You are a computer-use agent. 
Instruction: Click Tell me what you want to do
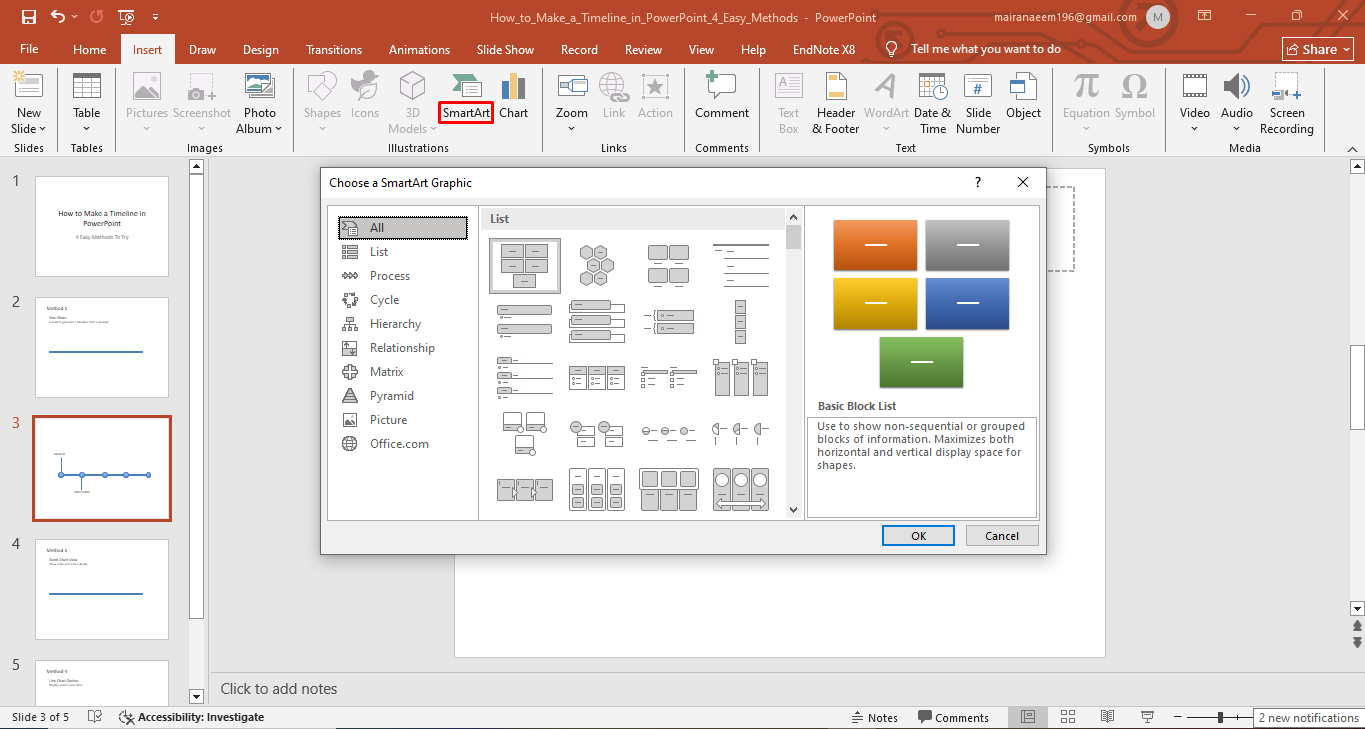986,49
